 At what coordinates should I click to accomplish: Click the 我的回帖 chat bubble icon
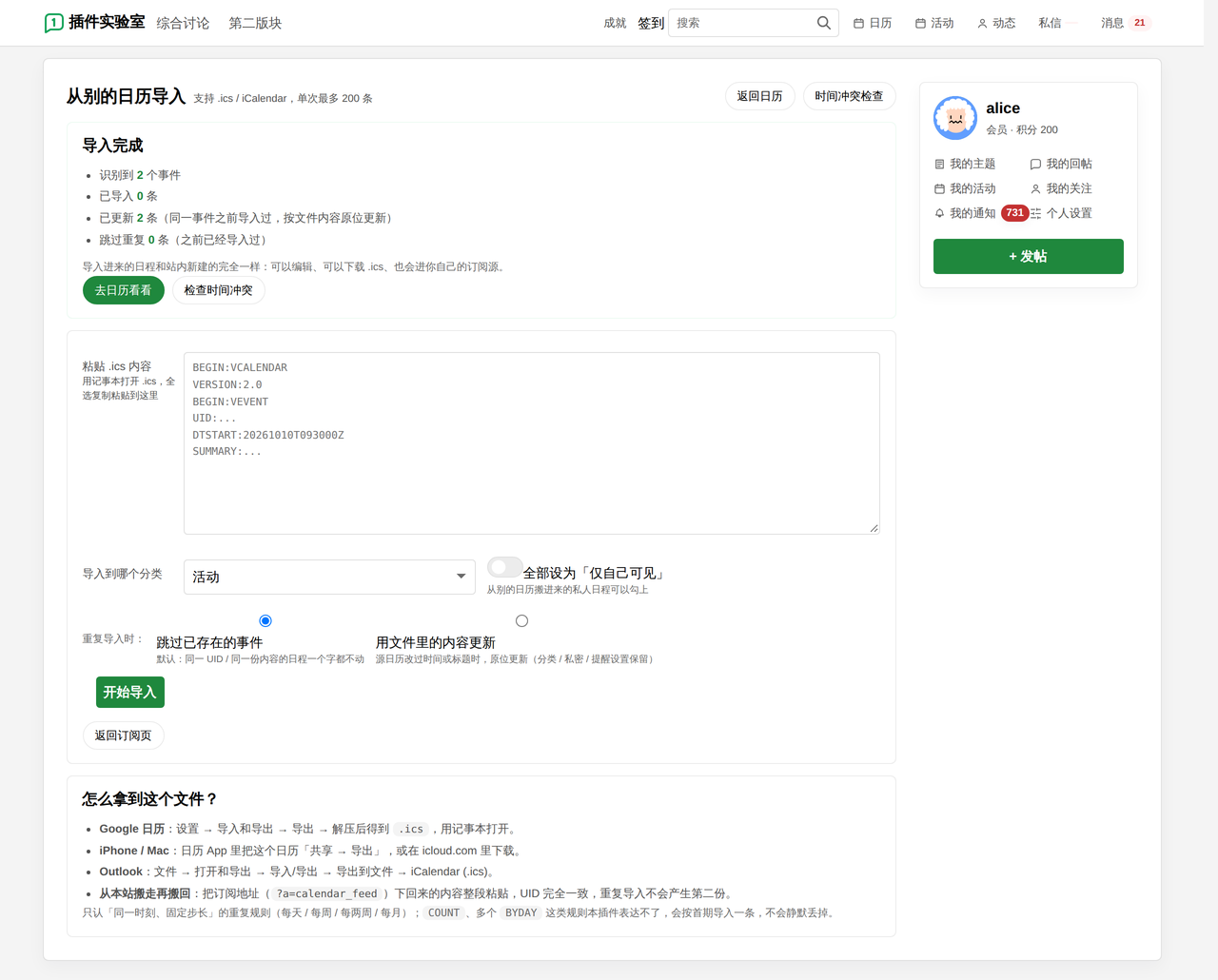1036,164
